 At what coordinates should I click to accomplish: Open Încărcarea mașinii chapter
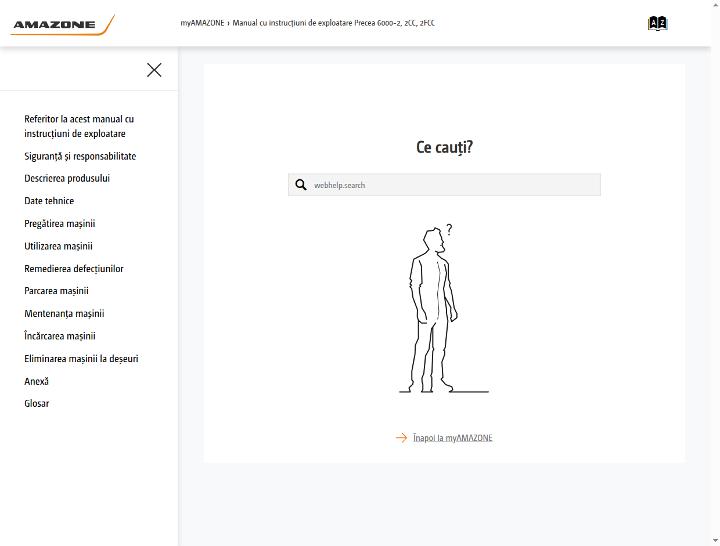[x=60, y=336]
